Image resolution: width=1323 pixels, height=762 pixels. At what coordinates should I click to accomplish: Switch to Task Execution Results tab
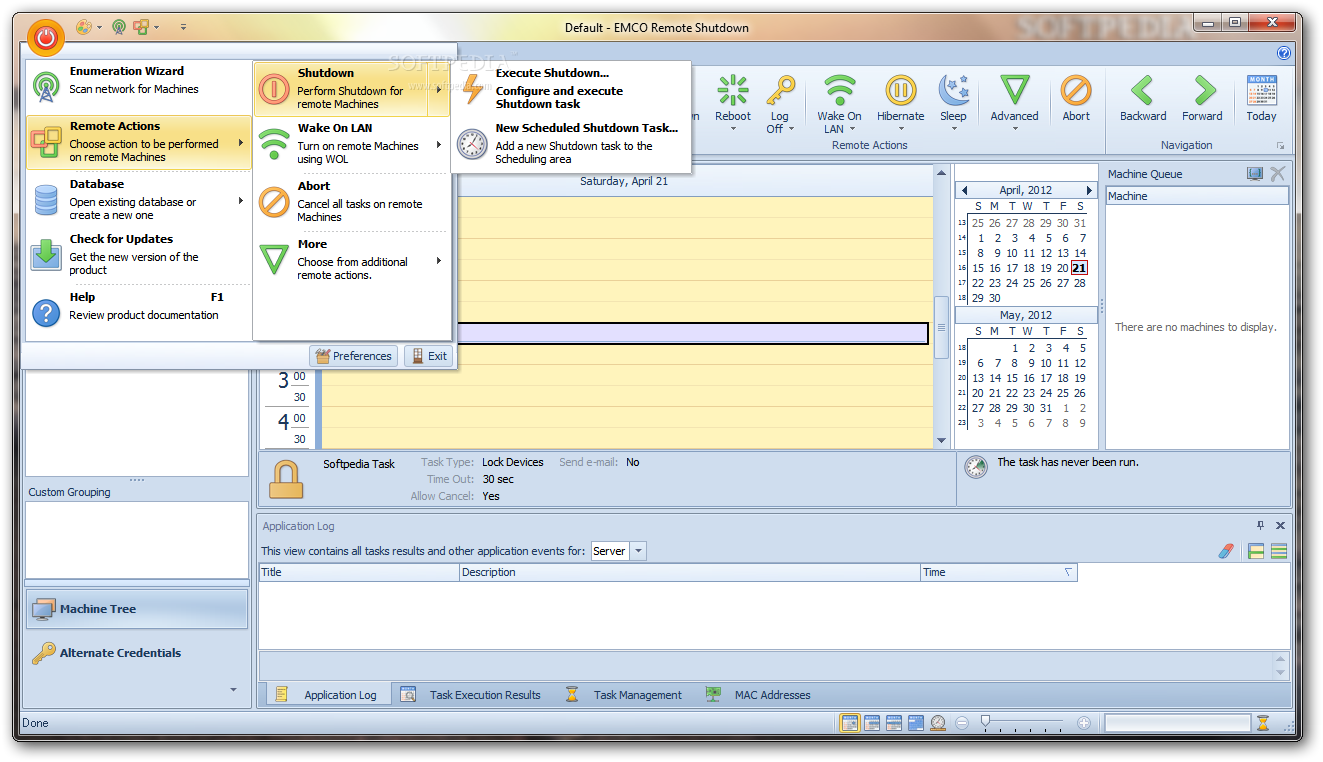click(472, 695)
